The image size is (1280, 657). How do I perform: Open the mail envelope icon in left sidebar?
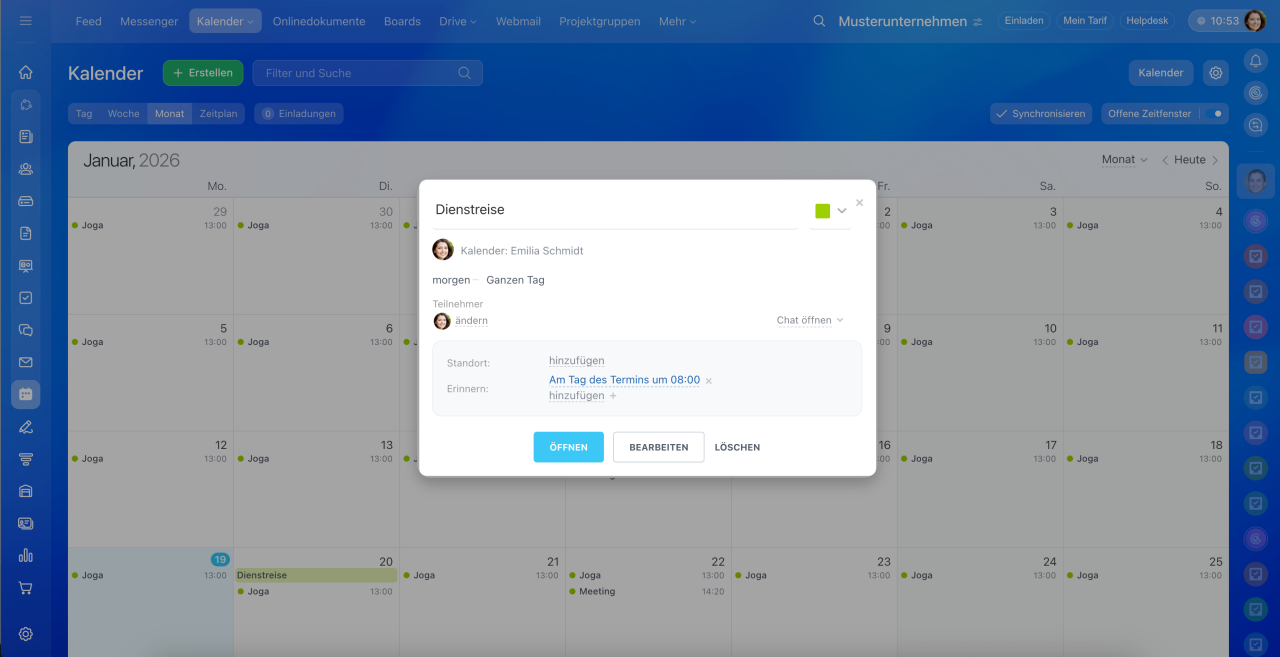tap(26, 362)
